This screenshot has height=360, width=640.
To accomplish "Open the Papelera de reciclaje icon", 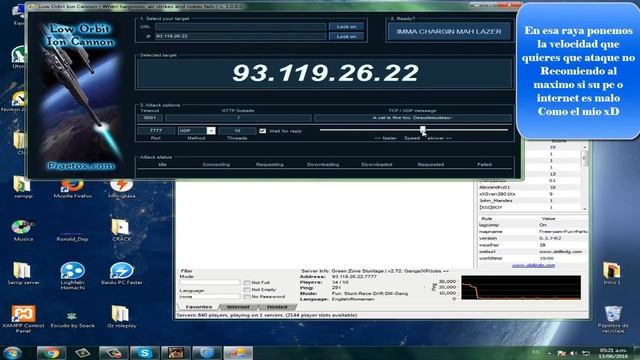I will pyautogui.click(x=612, y=320).
